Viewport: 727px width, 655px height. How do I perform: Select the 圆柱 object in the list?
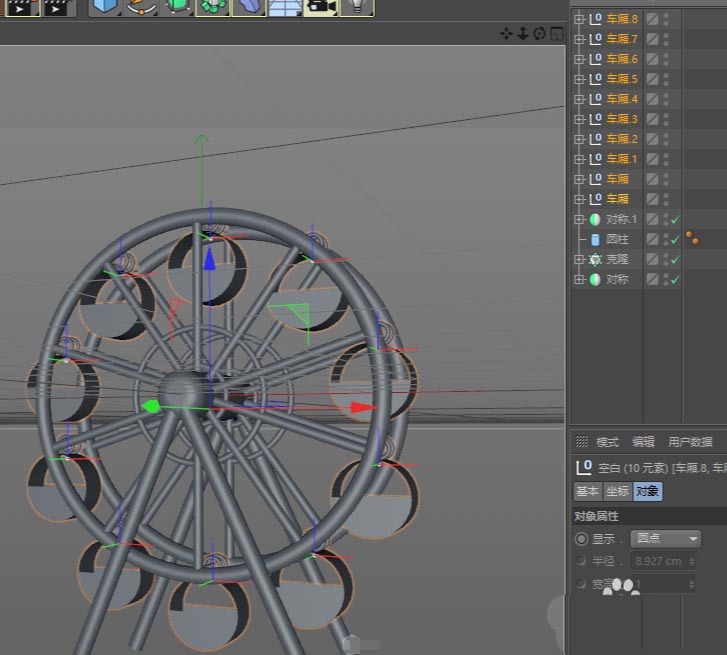pyautogui.click(x=617, y=239)
